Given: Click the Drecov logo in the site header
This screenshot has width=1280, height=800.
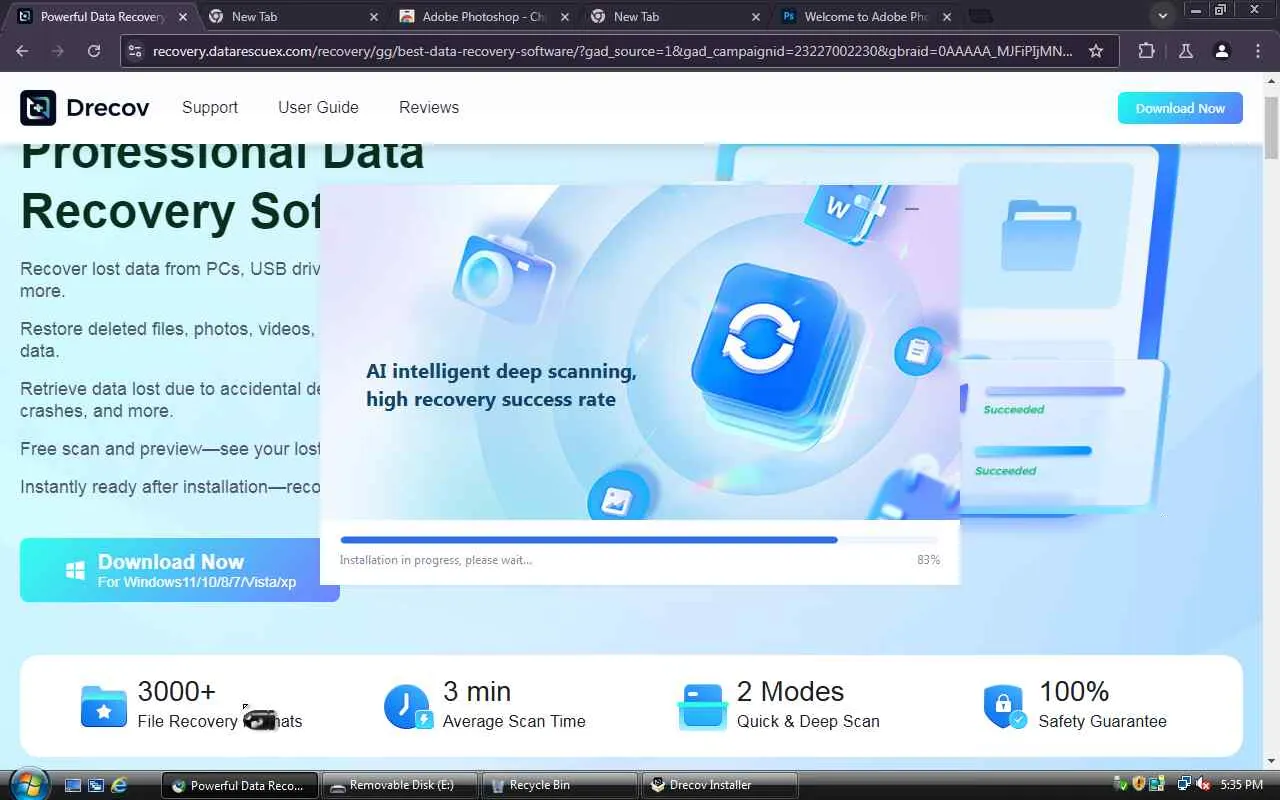Looking at the screenshot, I should (85, 108).
